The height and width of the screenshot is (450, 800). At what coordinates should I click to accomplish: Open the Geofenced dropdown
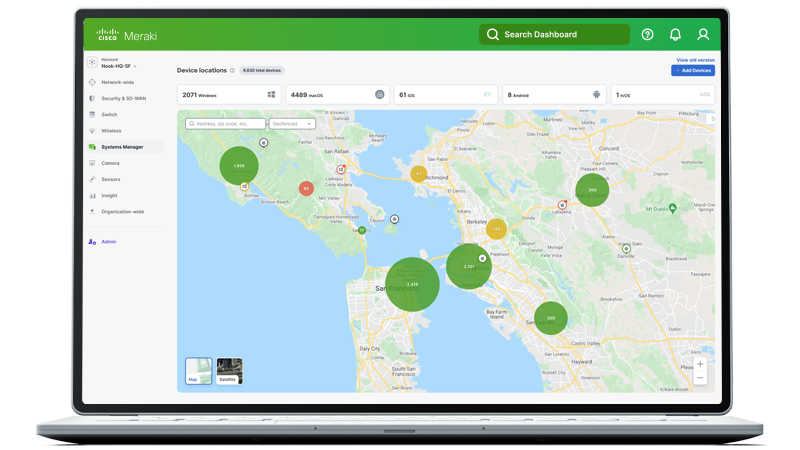click(292, 124)
